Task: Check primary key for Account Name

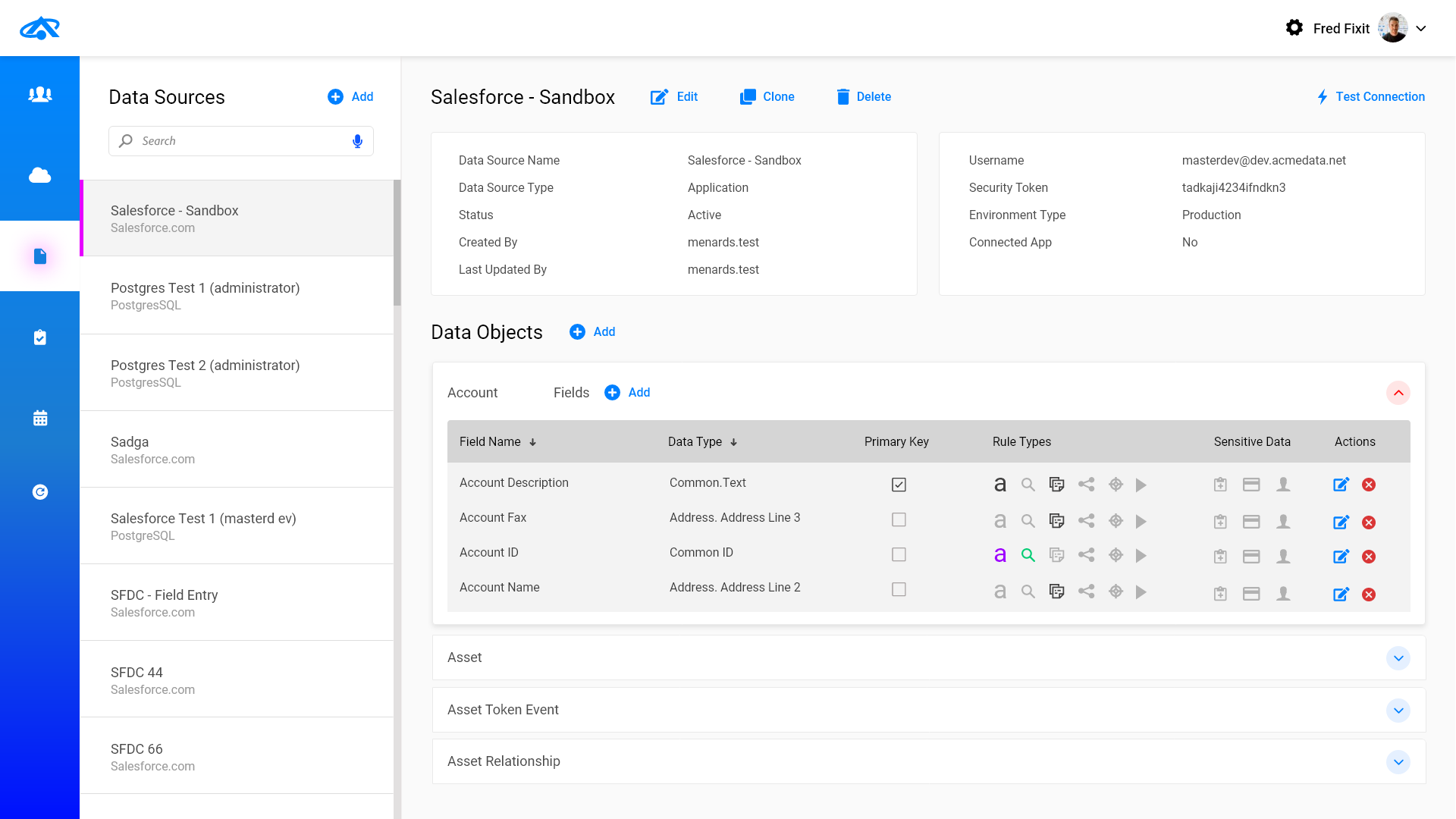Action: [x=899, y=589]
